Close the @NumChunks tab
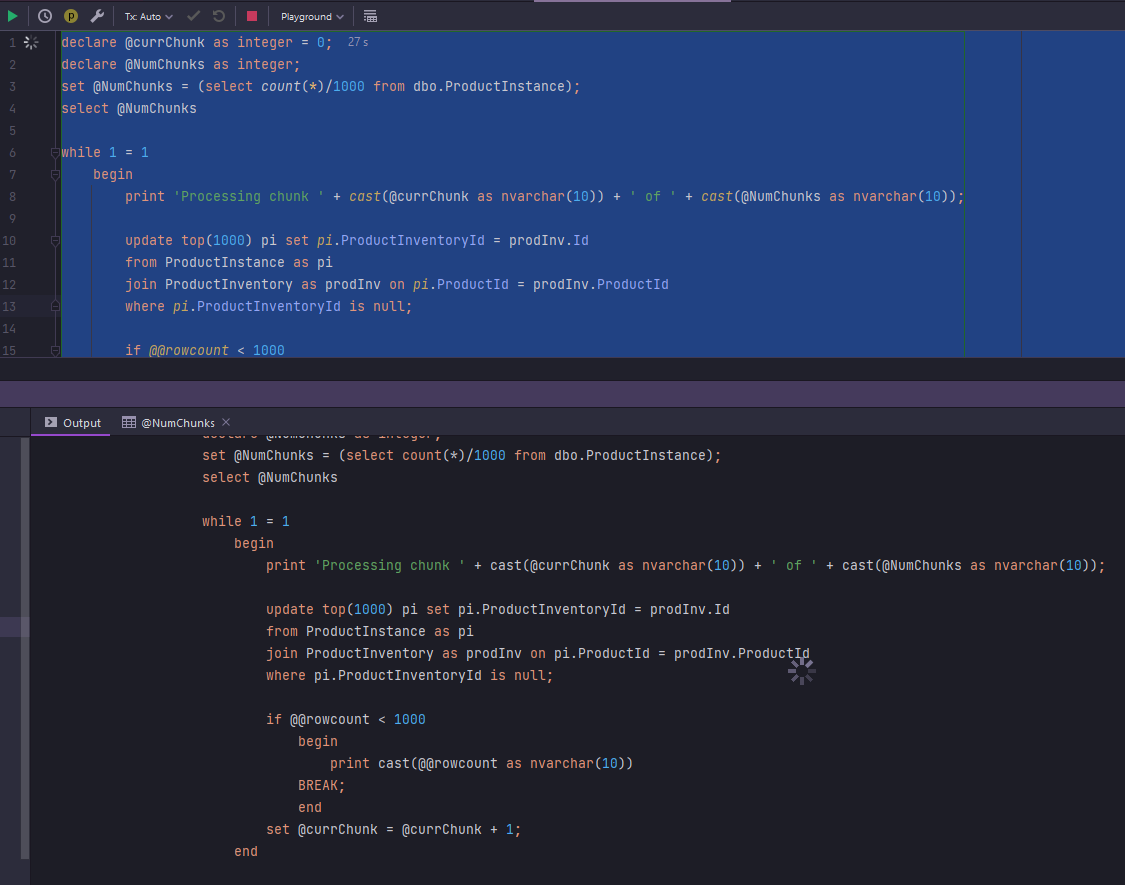Screen dimensions: 1125x885 point(226,422)
